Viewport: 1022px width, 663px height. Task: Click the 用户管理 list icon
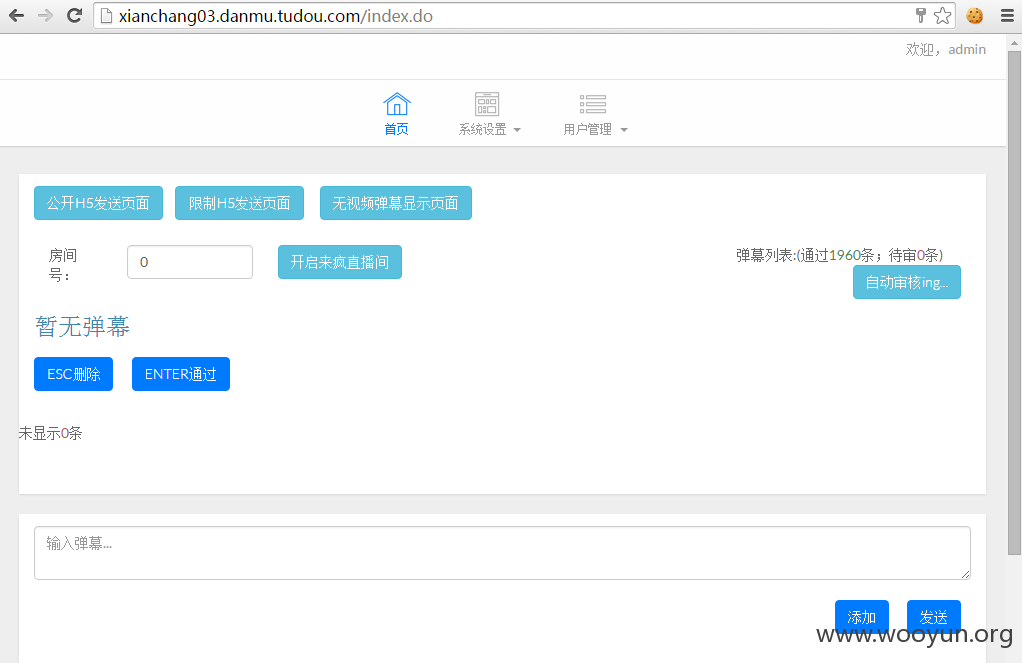592,104
